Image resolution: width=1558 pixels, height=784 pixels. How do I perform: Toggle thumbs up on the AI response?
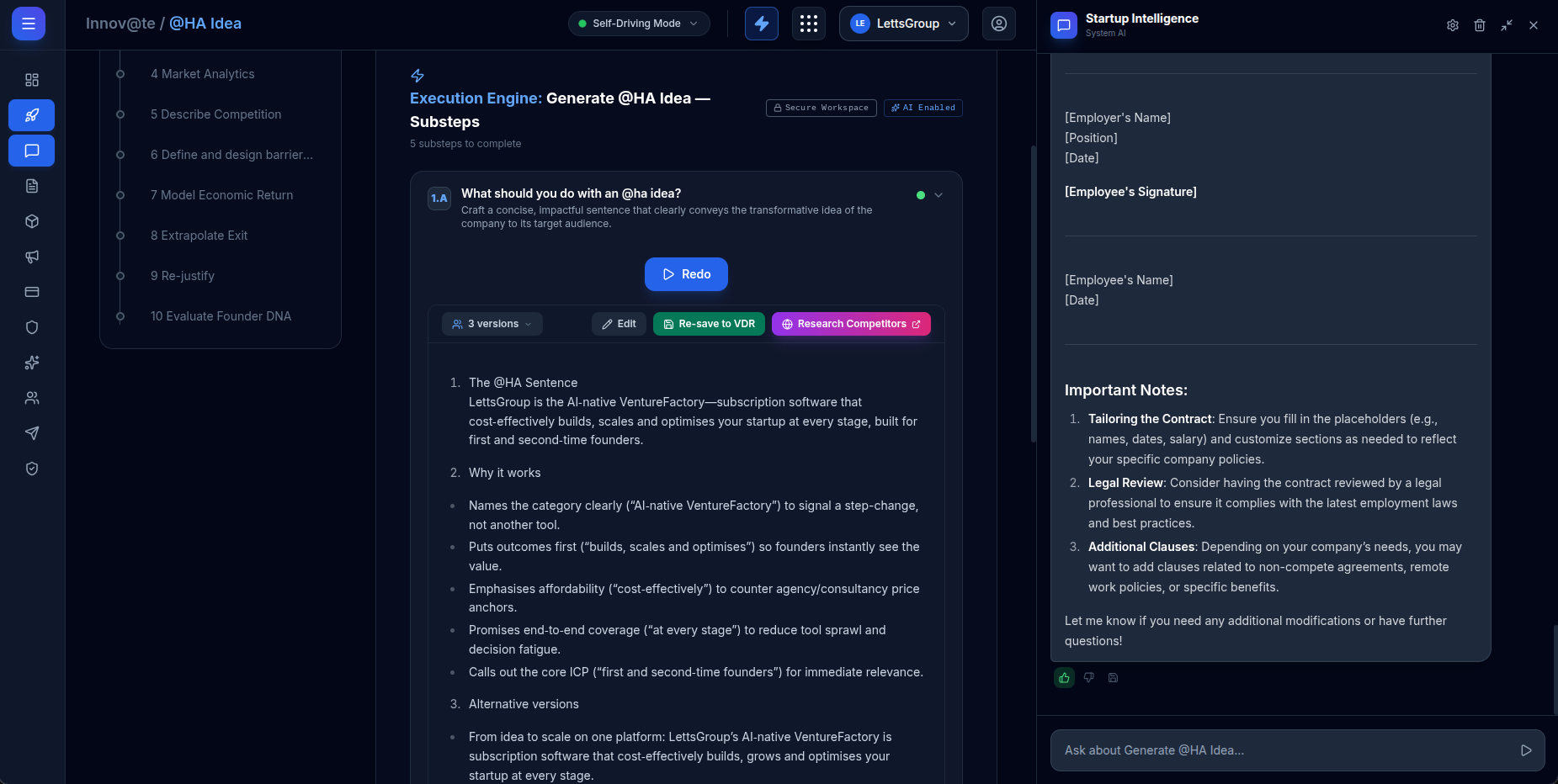[1064, 677]
